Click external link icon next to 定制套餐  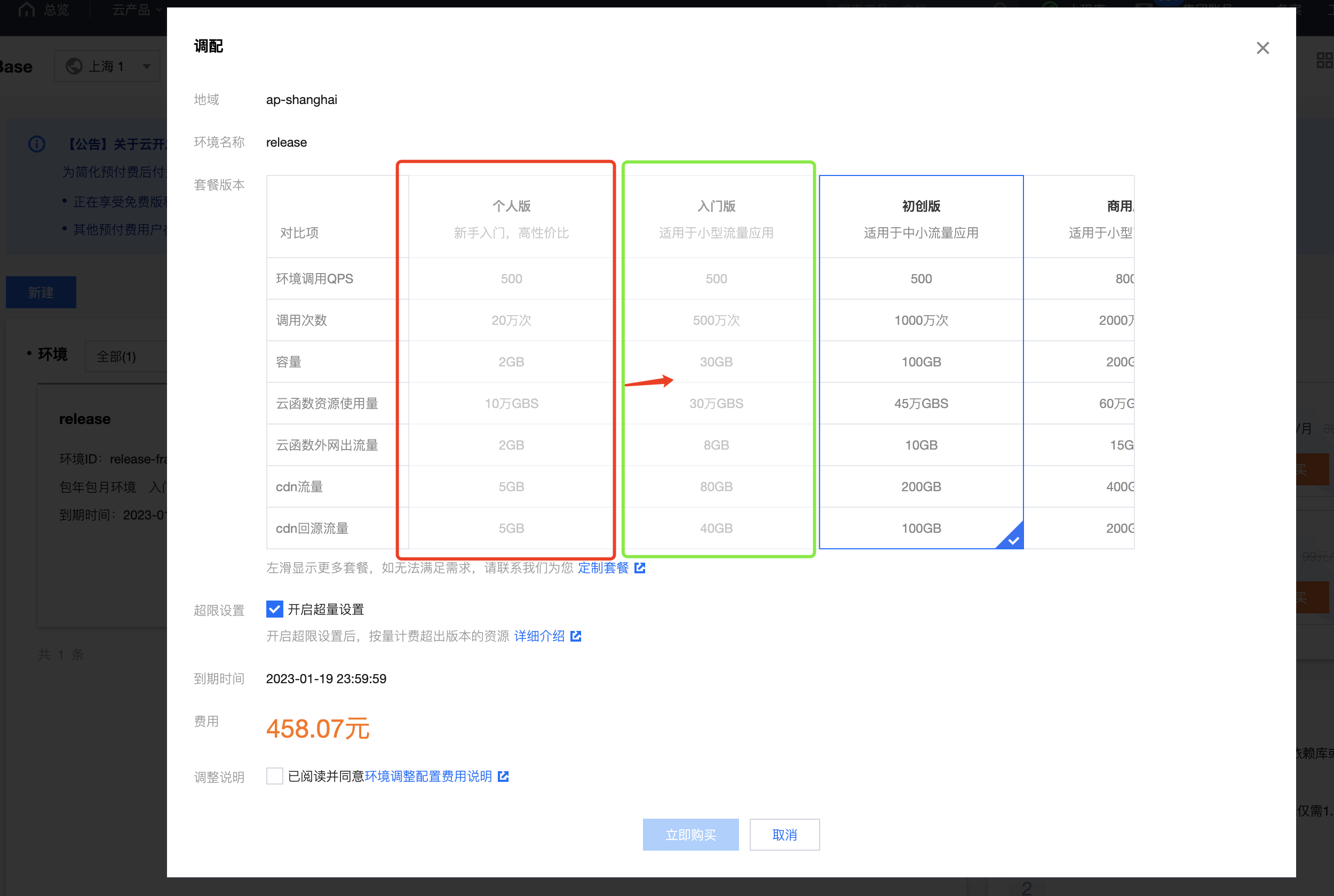pos(640,567)
